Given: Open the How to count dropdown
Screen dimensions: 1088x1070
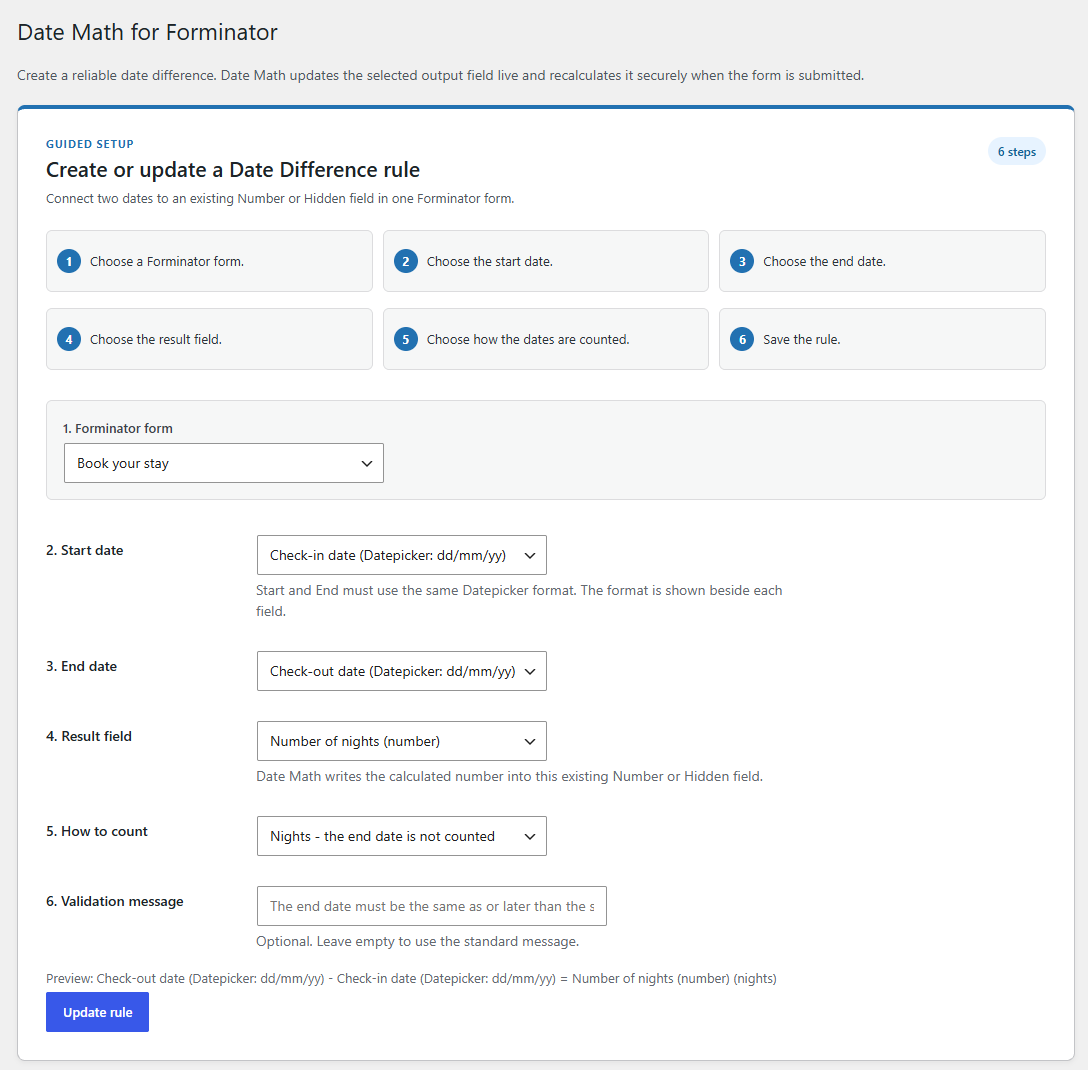Looking at the screenshot, I should 402,836.
